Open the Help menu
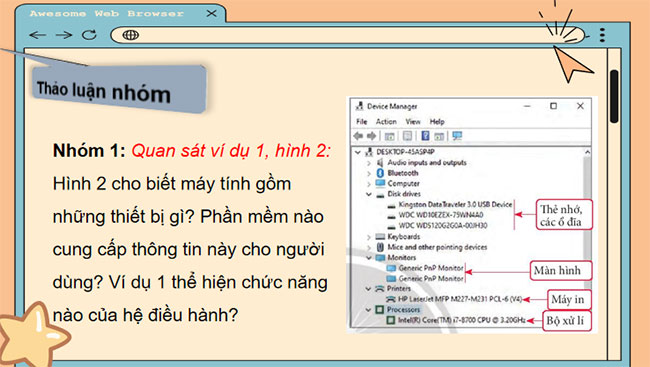Viewport: 650px width, 367px height. tap(437, 122)
